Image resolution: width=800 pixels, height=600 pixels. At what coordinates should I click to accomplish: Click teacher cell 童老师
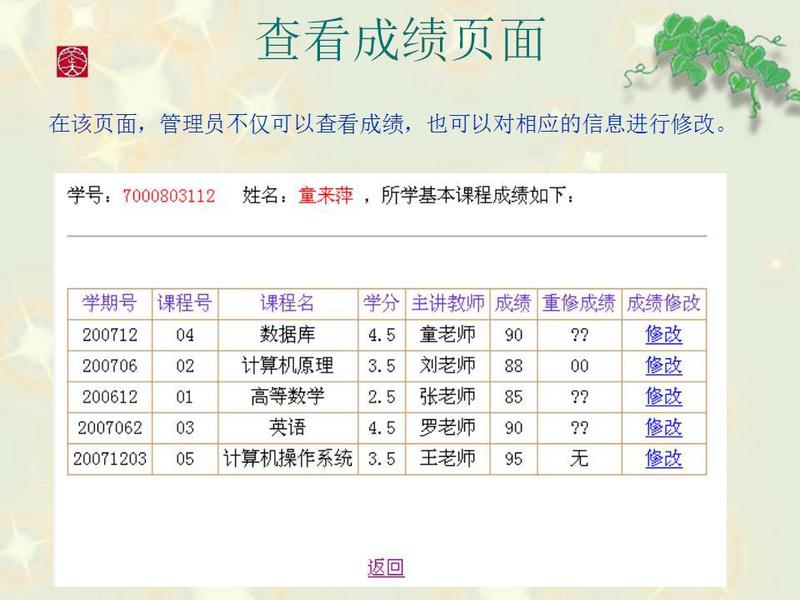coord(447,335)
